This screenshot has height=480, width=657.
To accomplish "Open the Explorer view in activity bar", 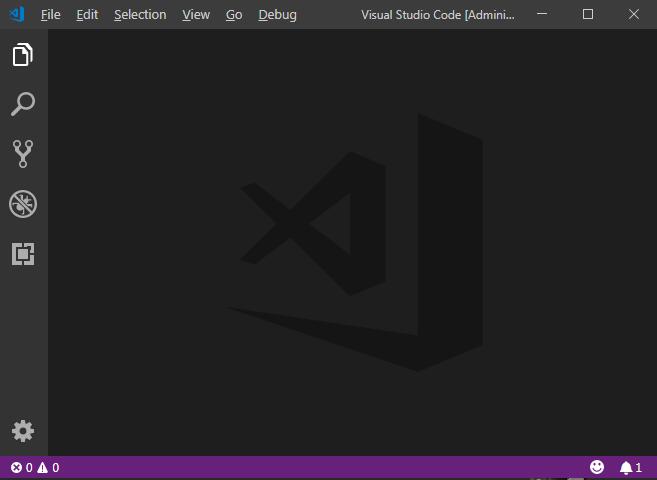I will (23, 54).
